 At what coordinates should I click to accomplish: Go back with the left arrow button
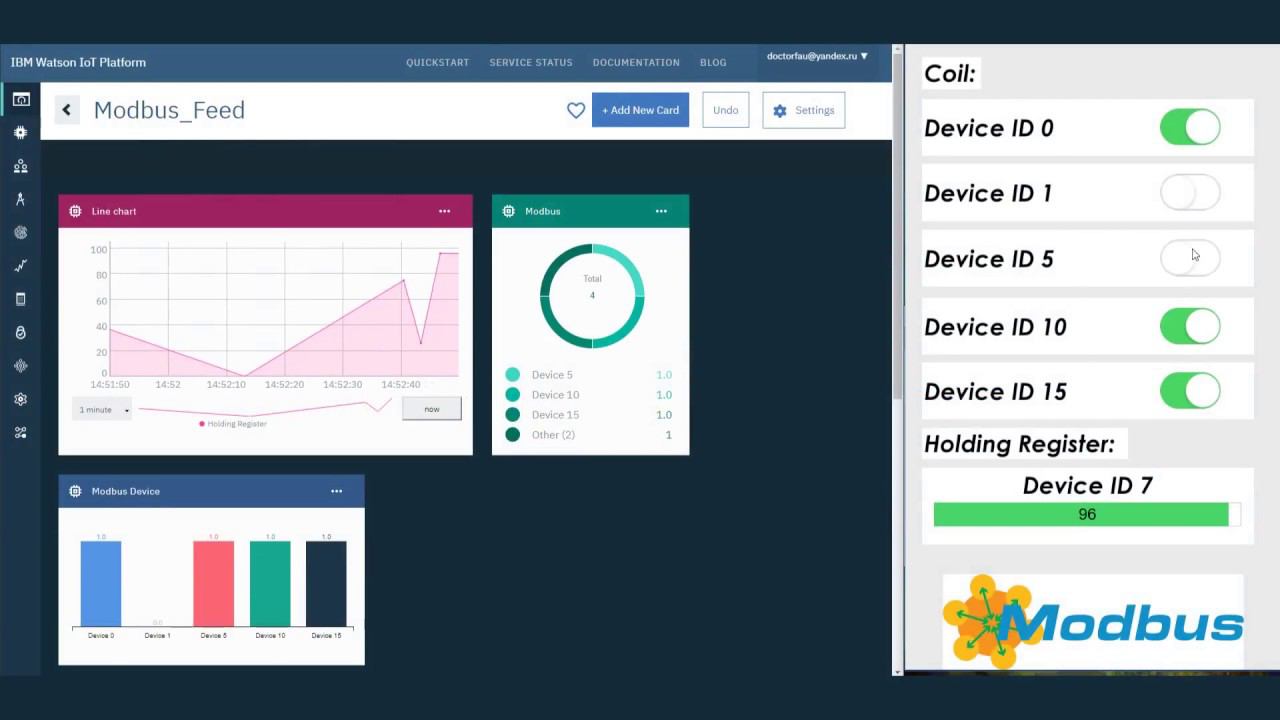point(66,110)
